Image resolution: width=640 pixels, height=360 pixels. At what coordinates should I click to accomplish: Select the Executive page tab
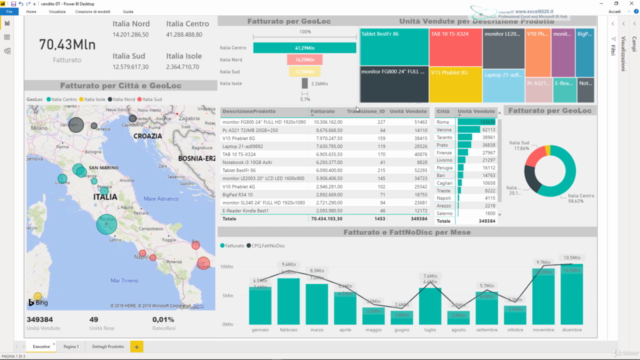point(41,347)
